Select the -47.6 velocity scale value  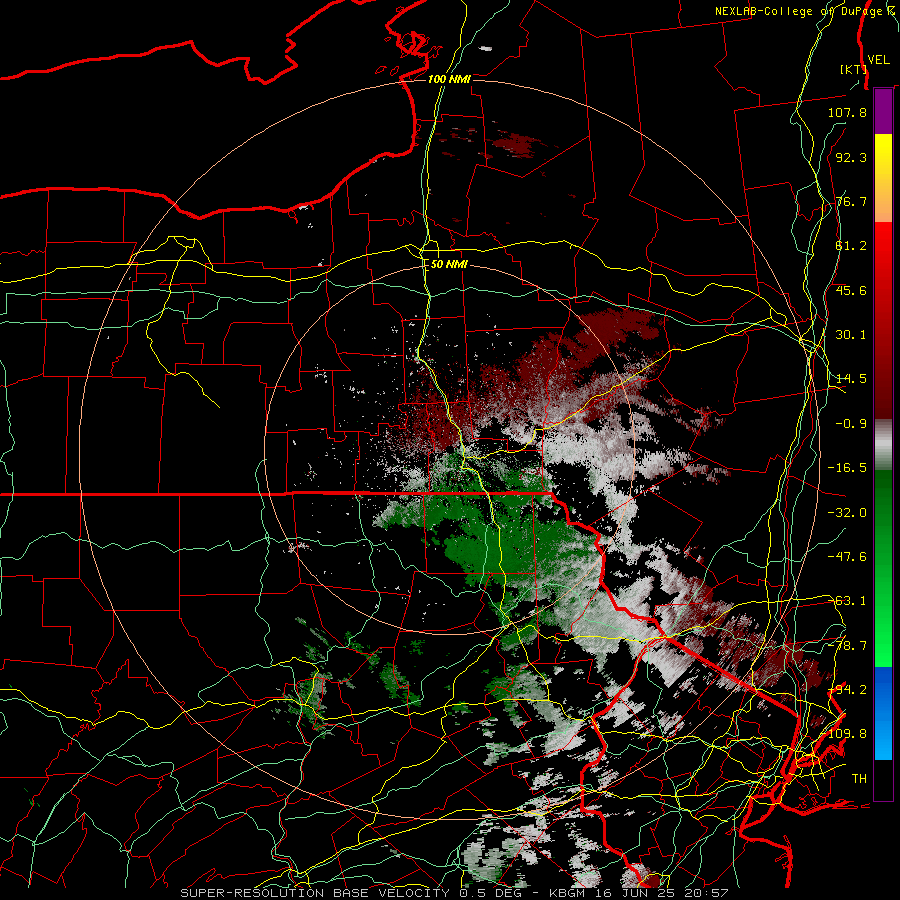coord(847,557)
